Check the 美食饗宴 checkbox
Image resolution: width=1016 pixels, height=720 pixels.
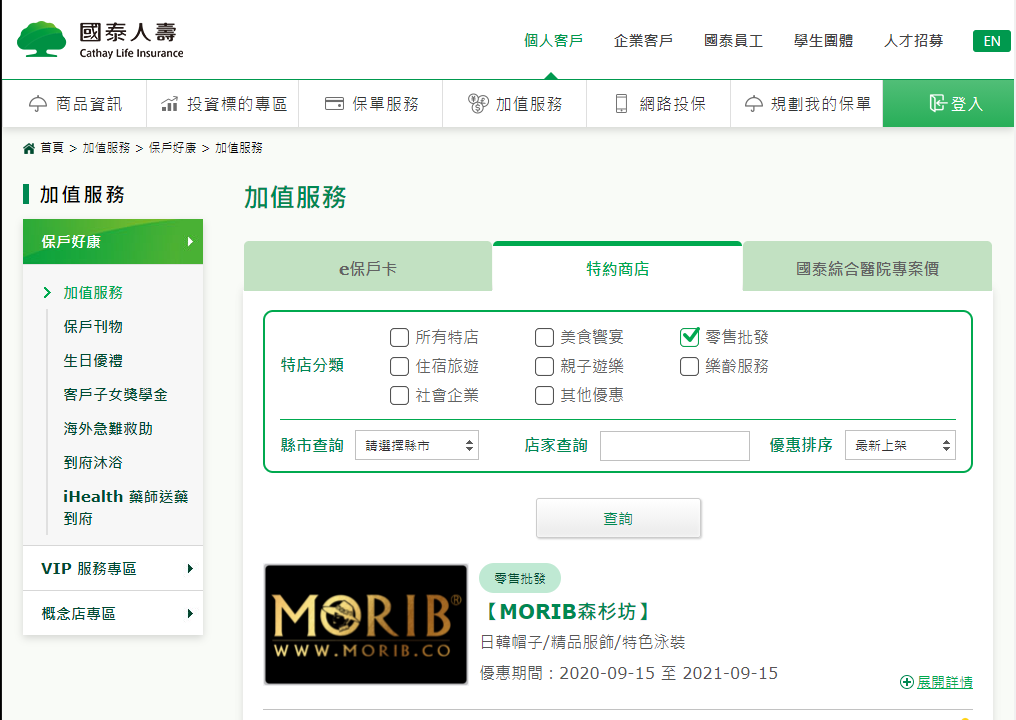tap(544, 337)
